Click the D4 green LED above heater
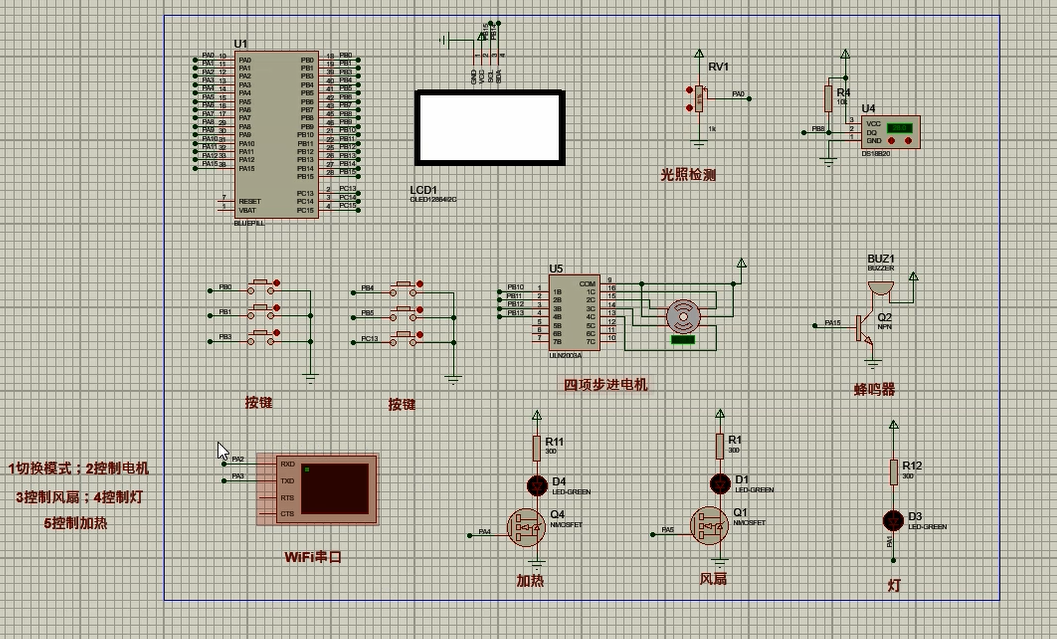The image size is (1057, 639). coord(537,486)
